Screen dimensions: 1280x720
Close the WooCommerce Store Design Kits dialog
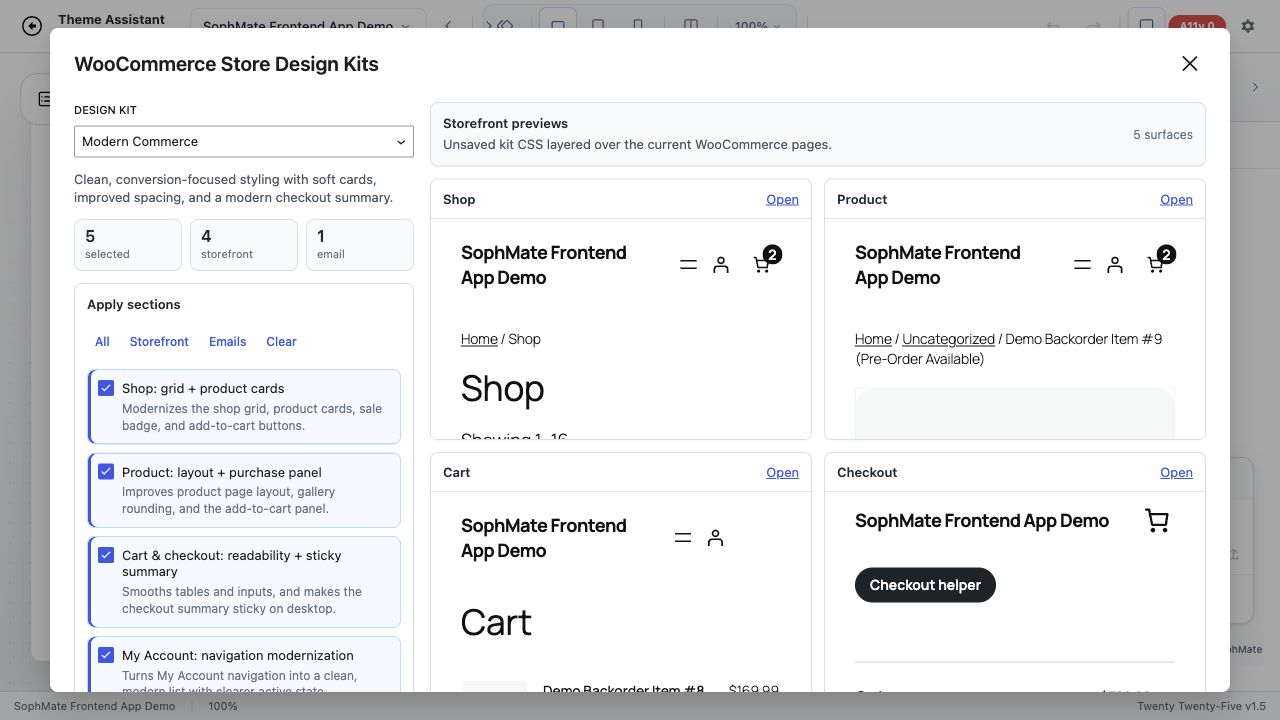(x=1189, y=64)
